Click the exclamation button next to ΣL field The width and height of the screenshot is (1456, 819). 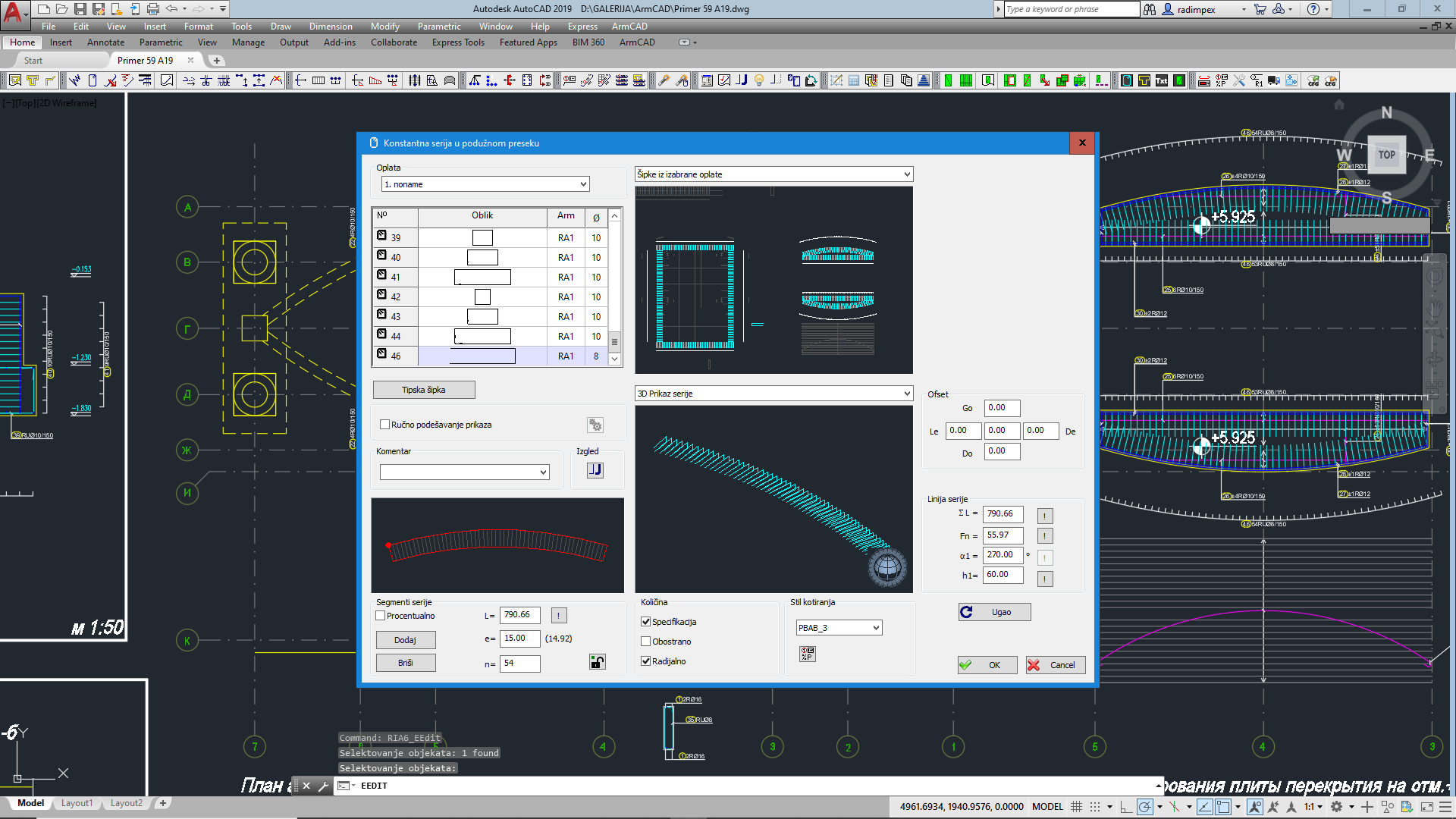coord(1044,516)
